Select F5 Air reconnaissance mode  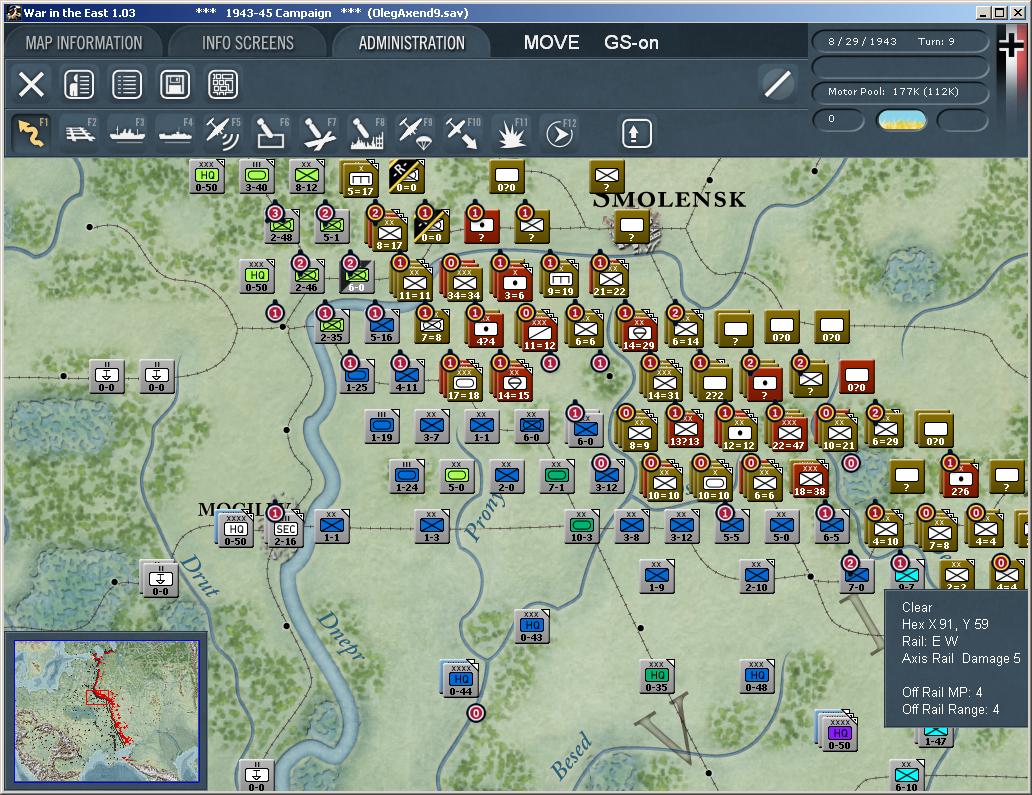point(223,133)
